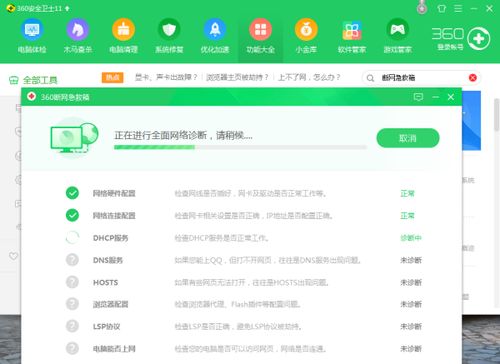The width and height of the screenshot is (500, 364).
Task: Select the LSP协议 row label
Action: (106, 326)
